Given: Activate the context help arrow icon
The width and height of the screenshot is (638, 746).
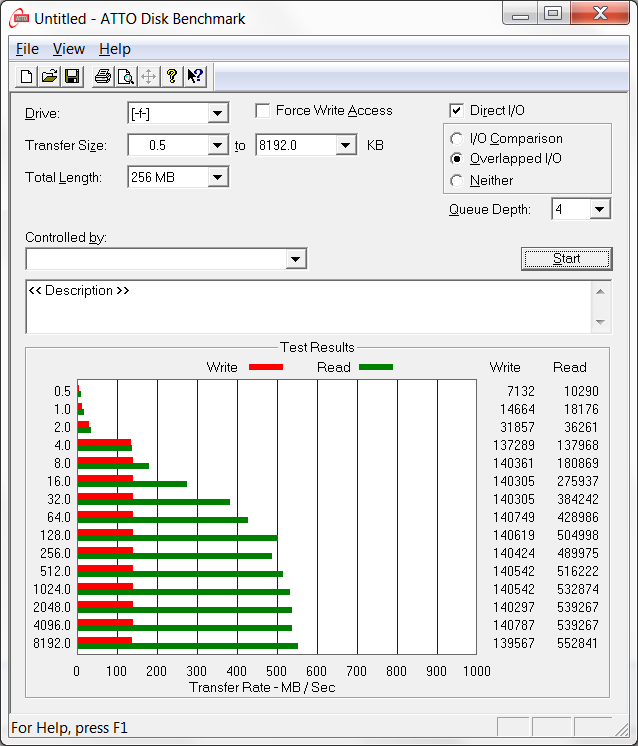Looking at the screenshot, I should 195,76.
